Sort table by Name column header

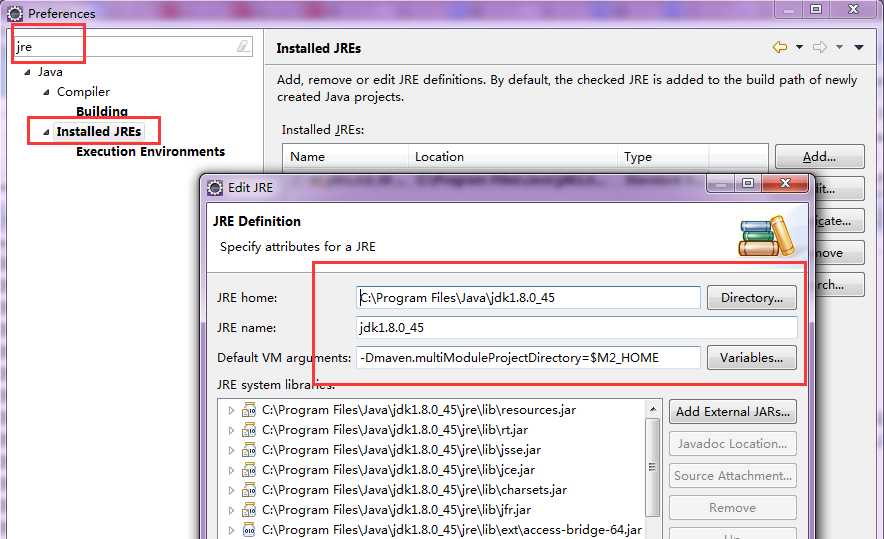tap(346, 157)
